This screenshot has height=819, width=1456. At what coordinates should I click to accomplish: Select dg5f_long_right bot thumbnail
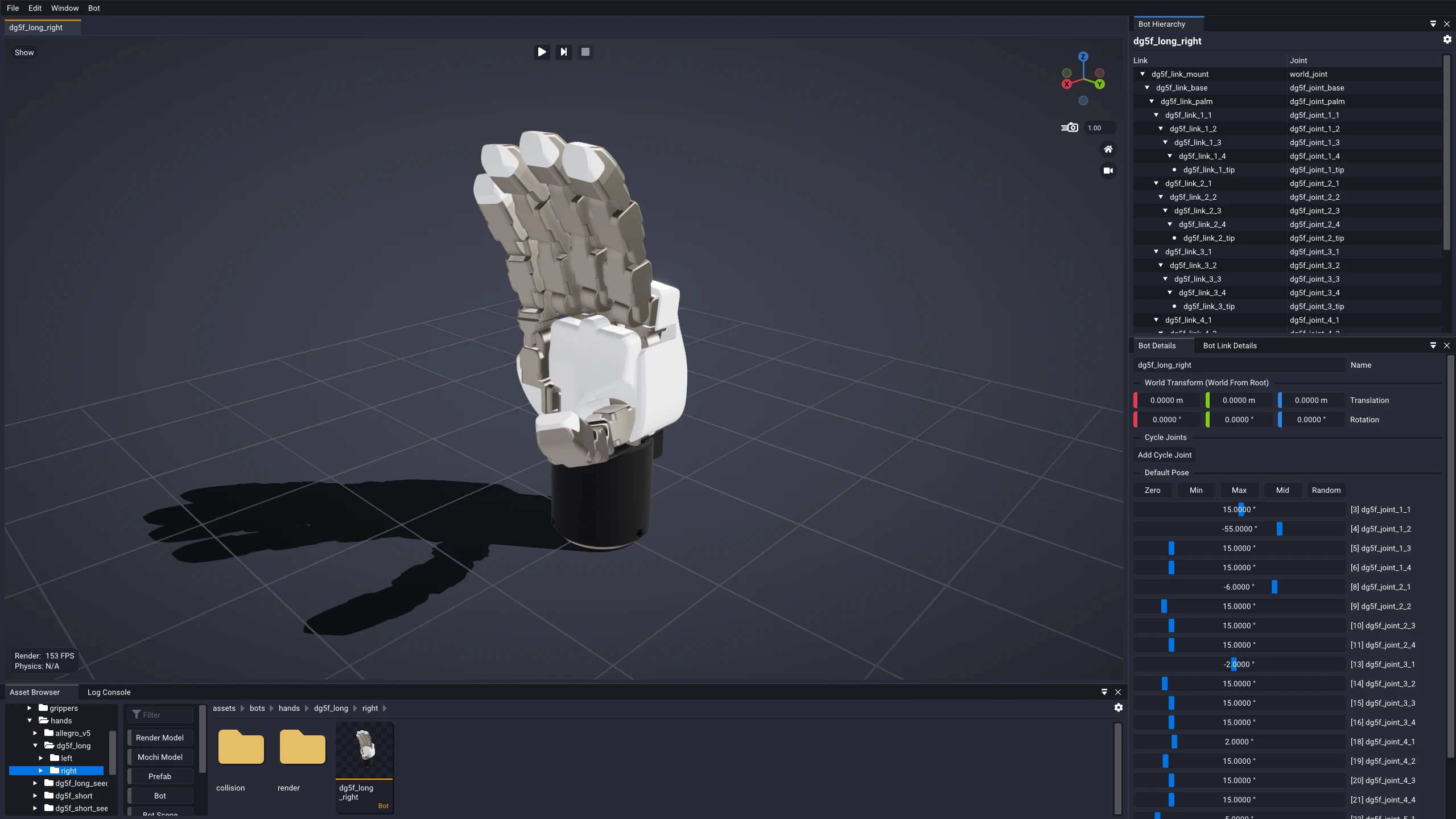(364, 767)
